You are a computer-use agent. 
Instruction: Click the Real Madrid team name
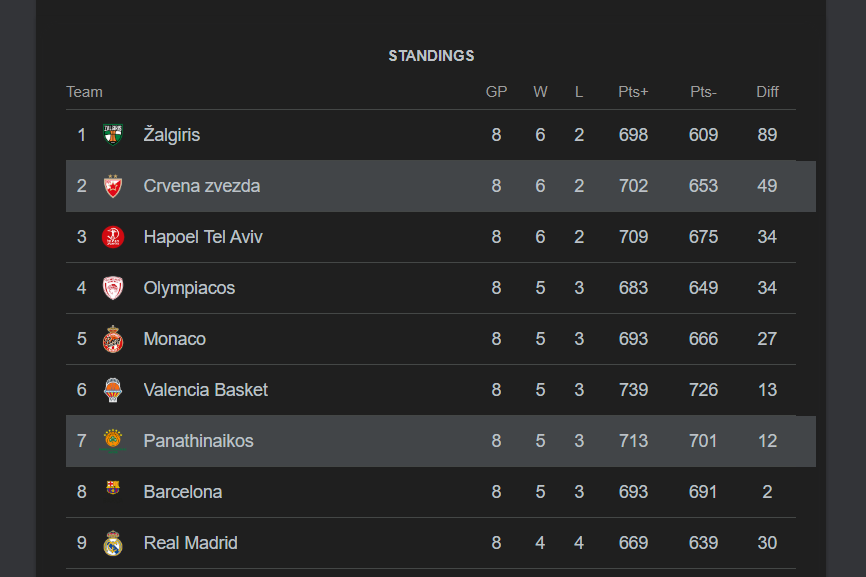coord(191,543)
